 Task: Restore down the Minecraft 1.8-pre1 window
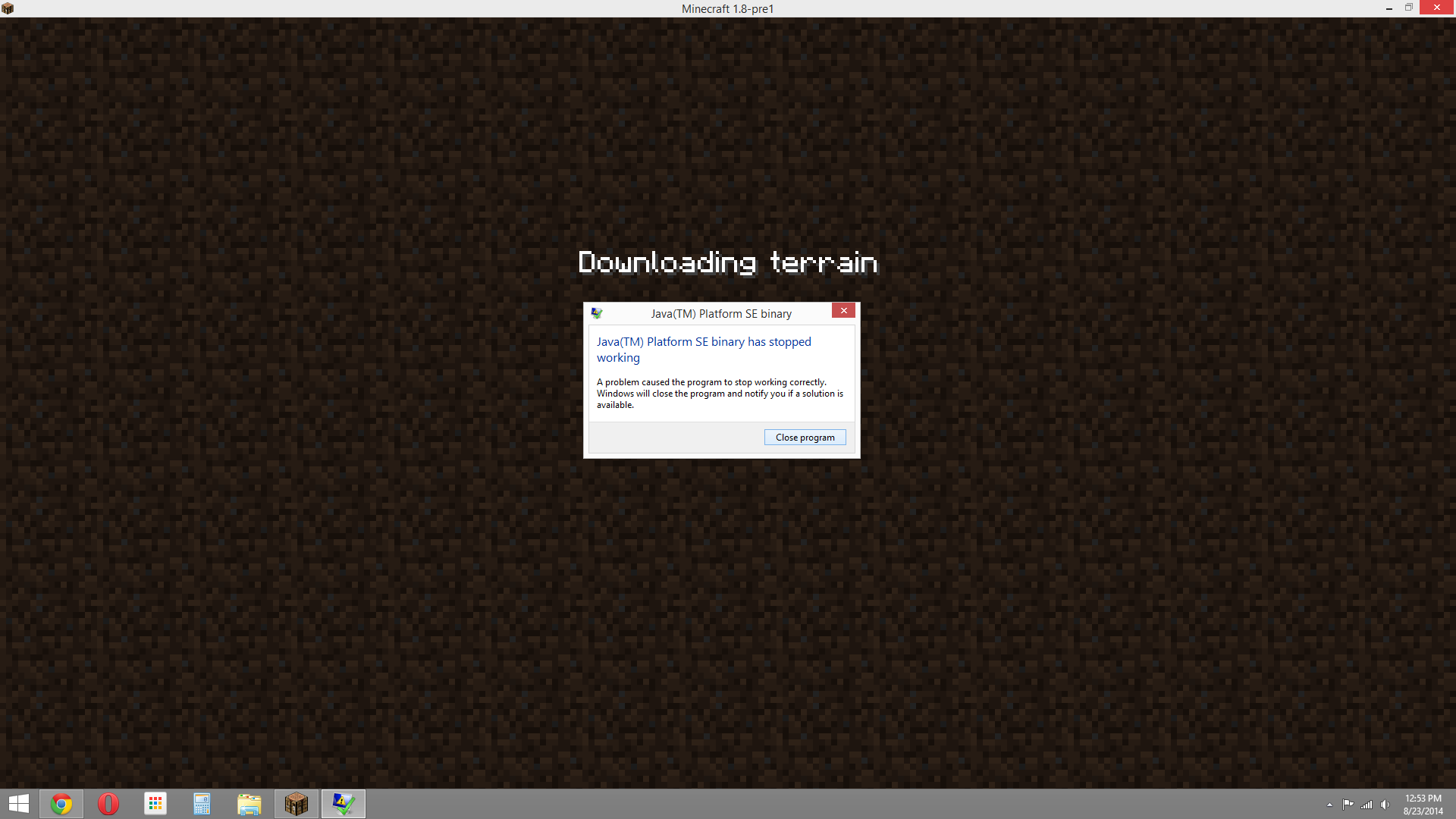coord(1409,8)
